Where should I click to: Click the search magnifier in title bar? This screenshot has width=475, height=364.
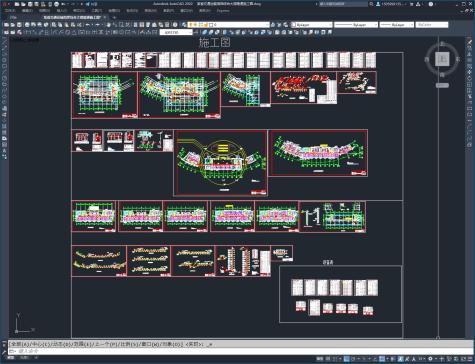tap(371, 4)
